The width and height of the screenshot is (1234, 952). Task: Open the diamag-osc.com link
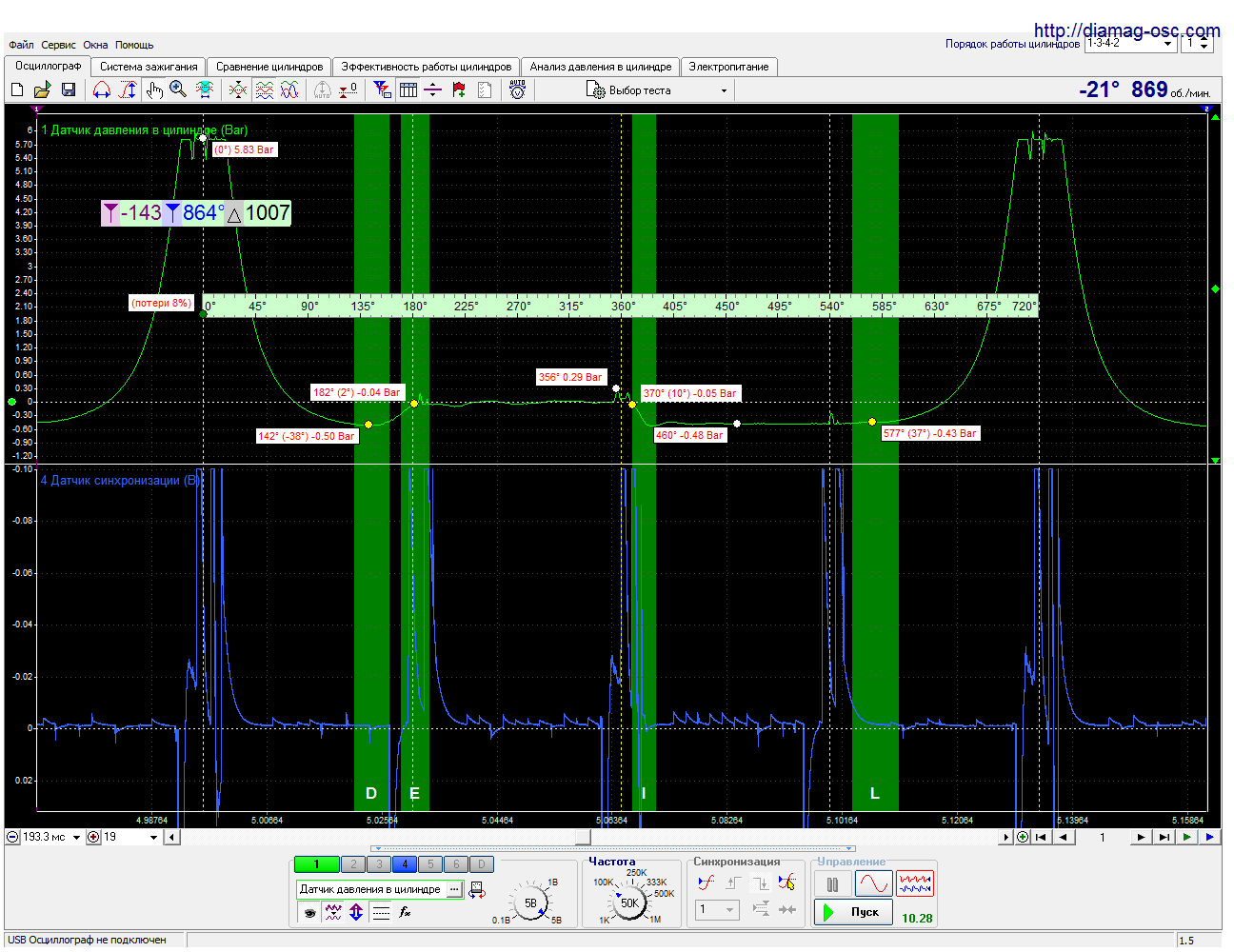1126,30
